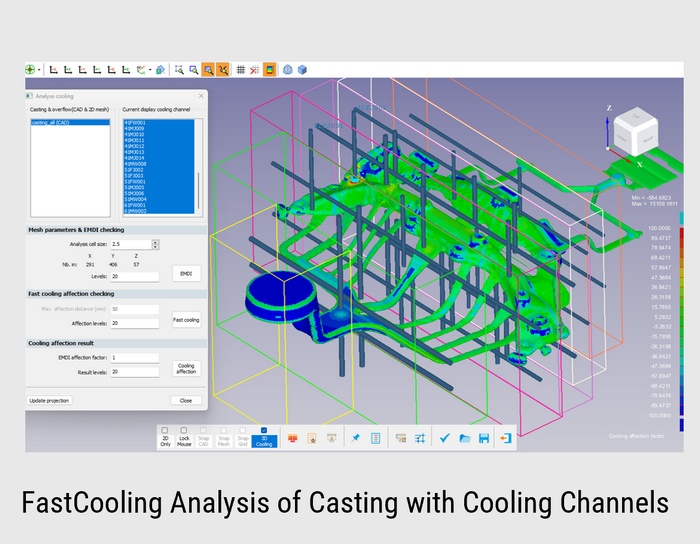
Task: Click the open folder icon
Action: click(465, 438)
